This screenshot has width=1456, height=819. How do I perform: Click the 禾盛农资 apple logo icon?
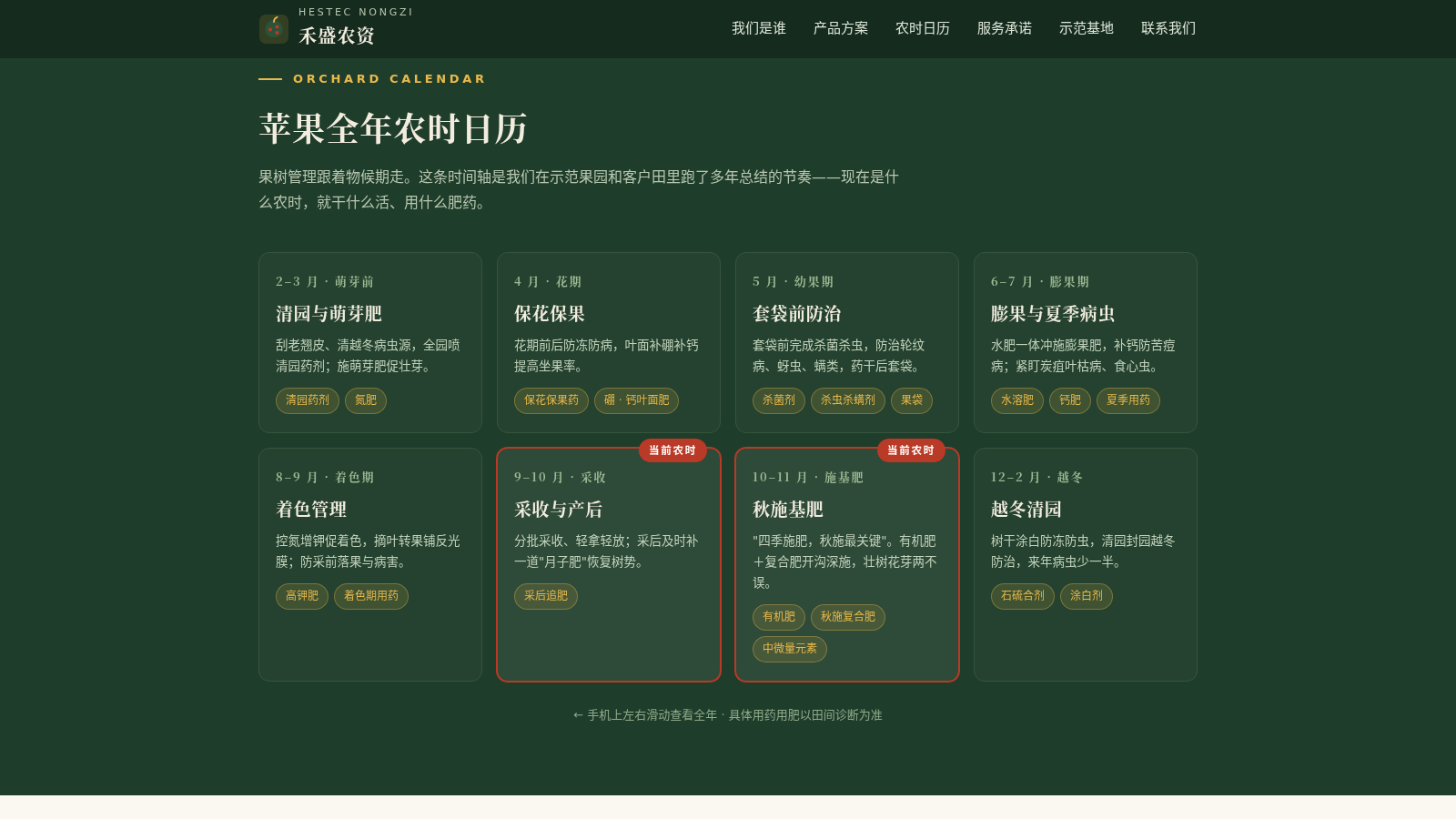click(x=274, y=29)
